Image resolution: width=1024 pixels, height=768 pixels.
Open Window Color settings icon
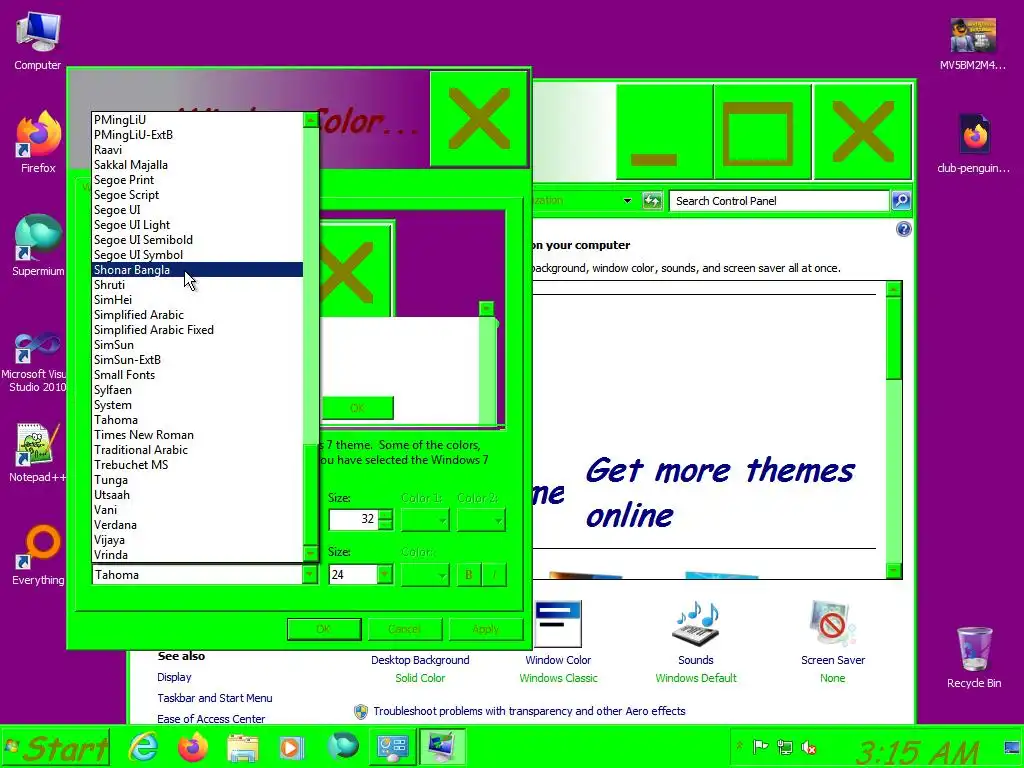coord(558,624)
